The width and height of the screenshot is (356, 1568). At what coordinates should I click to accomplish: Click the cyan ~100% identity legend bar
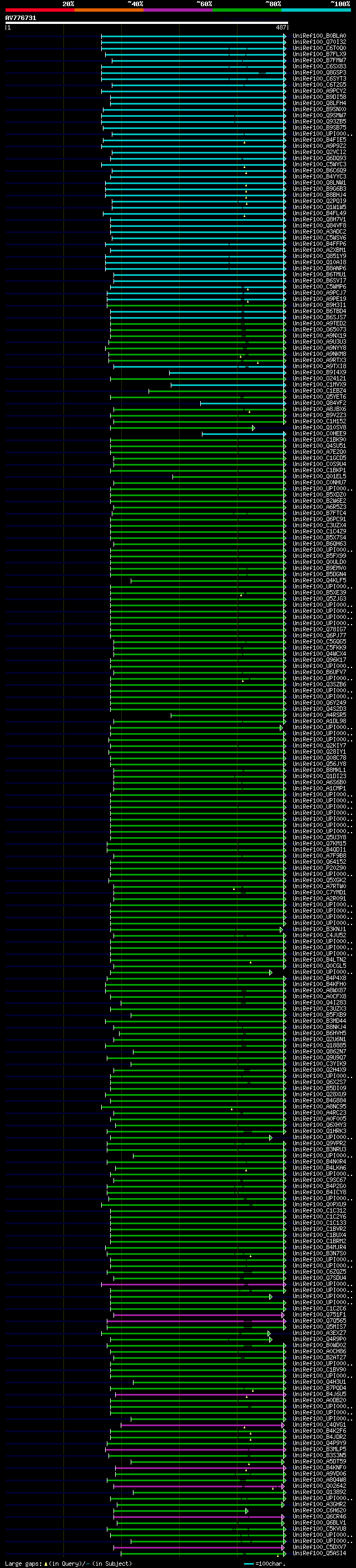pyautogui.click(x=316, y=10)
